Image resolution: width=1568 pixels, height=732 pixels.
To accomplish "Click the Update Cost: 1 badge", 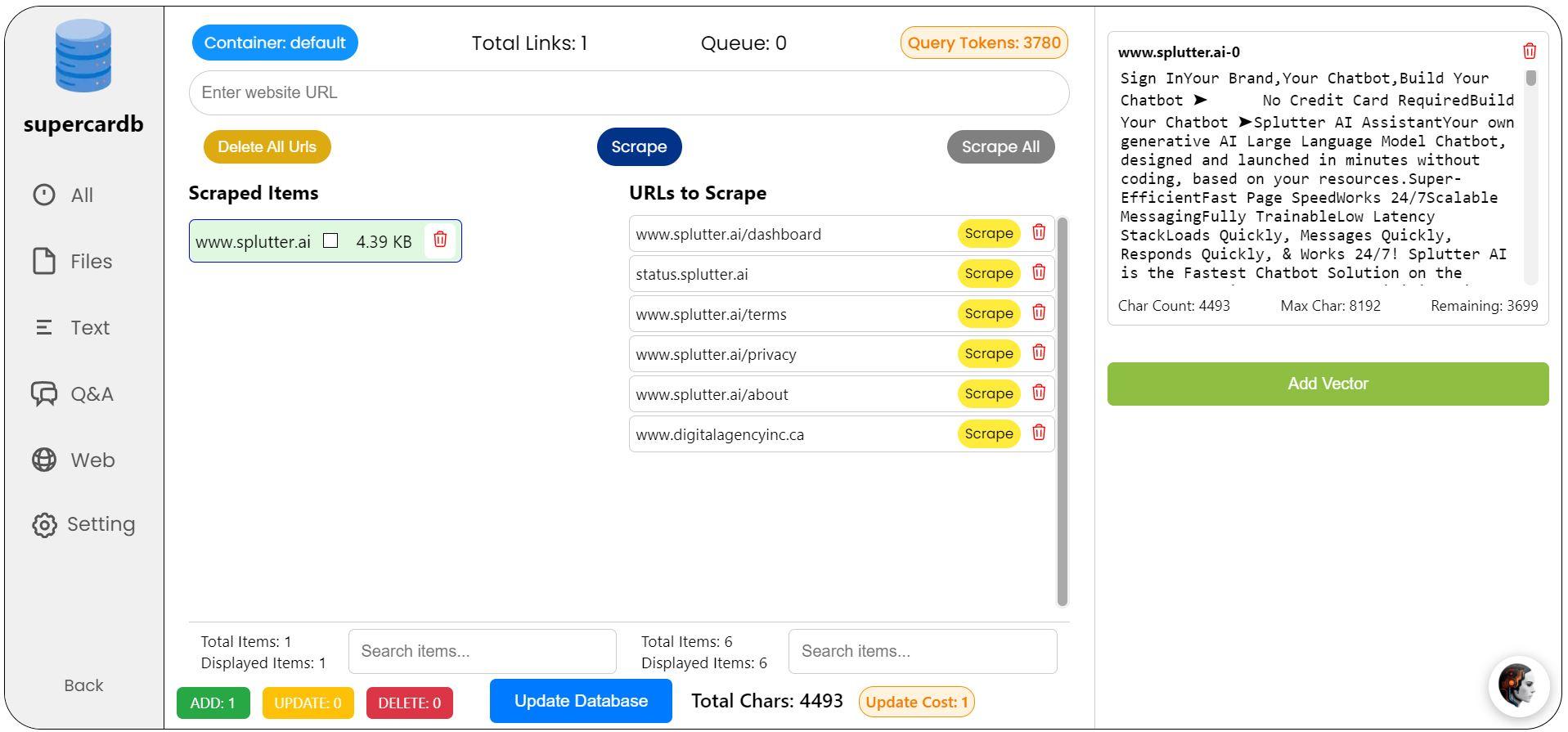I will pyautogui.click(x=916, y=702).
